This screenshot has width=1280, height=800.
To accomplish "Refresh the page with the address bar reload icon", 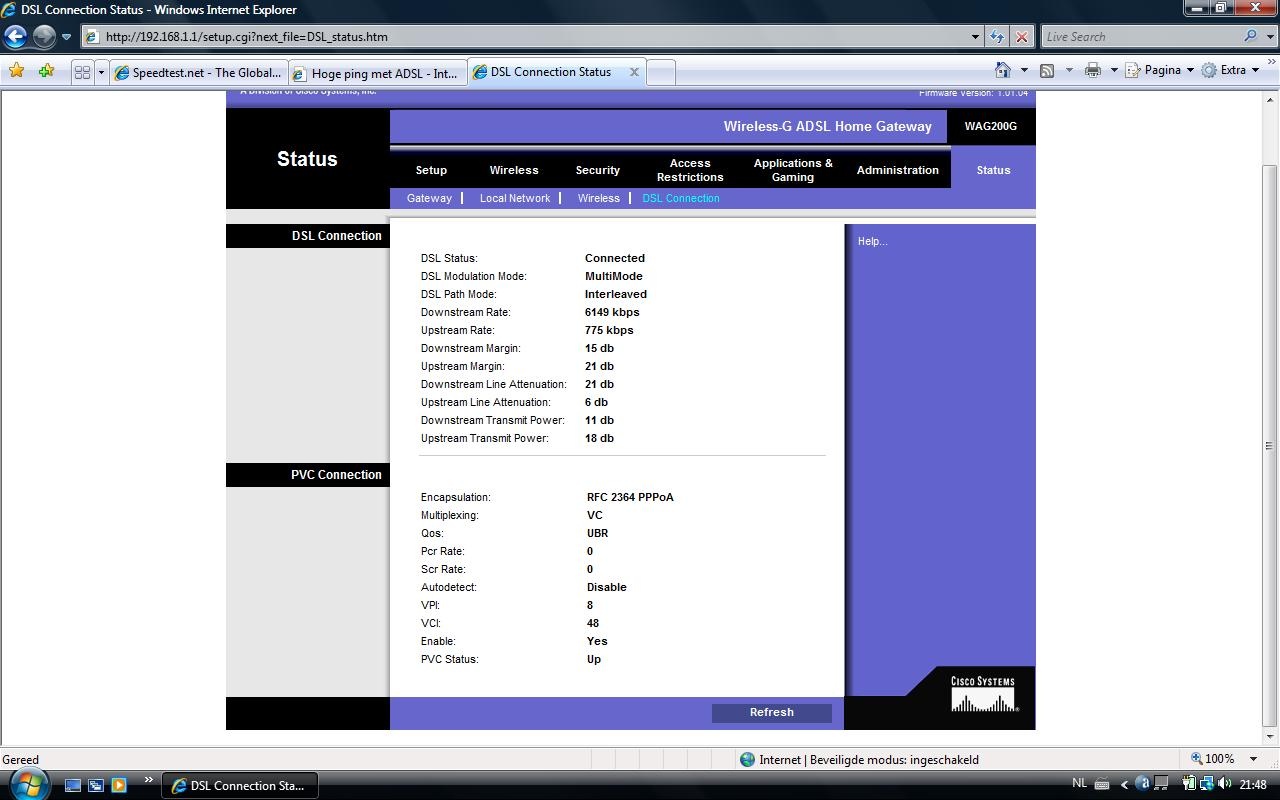I will click(x=997, y=37).
